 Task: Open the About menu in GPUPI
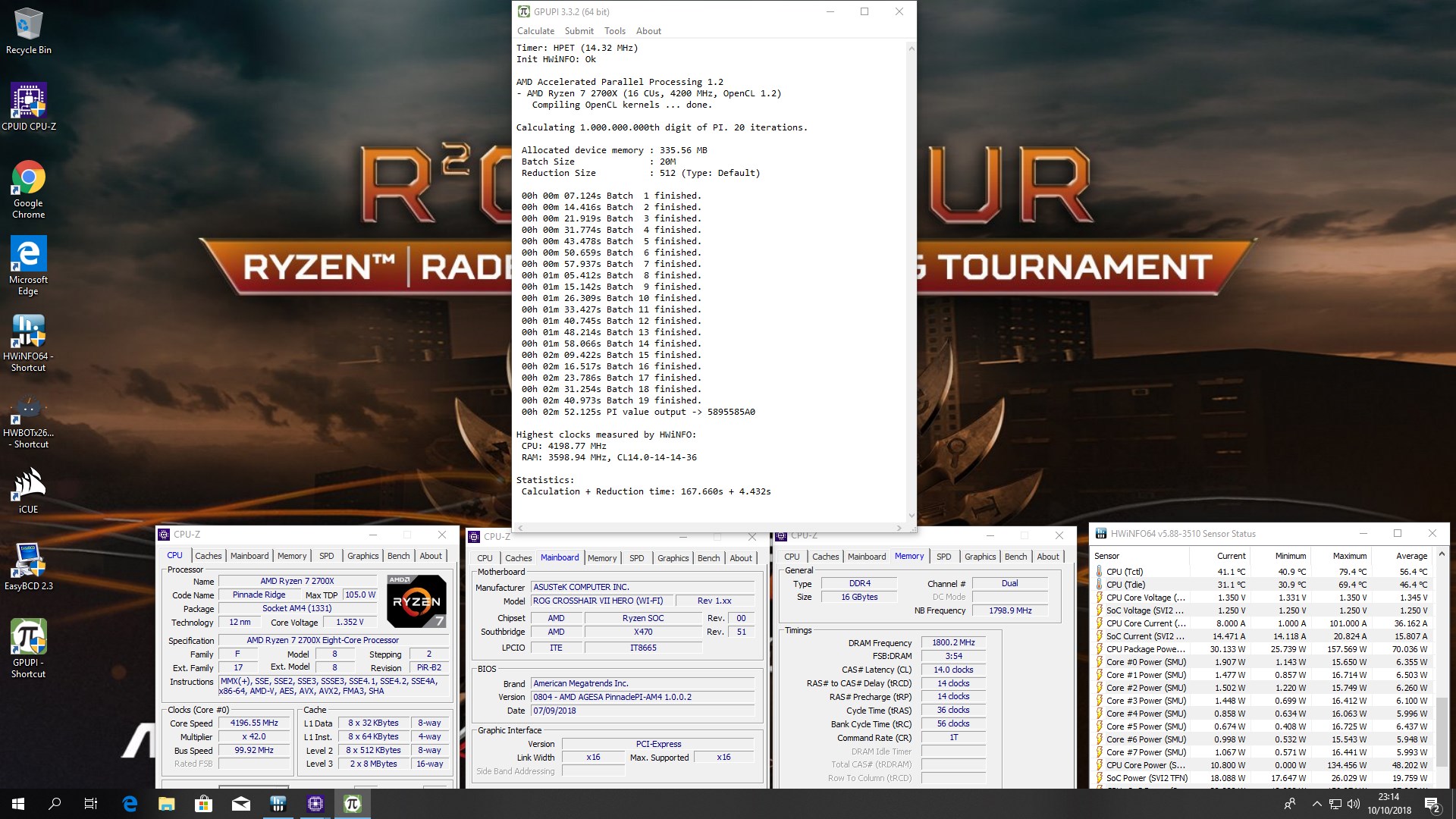click(x=648, y=31)
